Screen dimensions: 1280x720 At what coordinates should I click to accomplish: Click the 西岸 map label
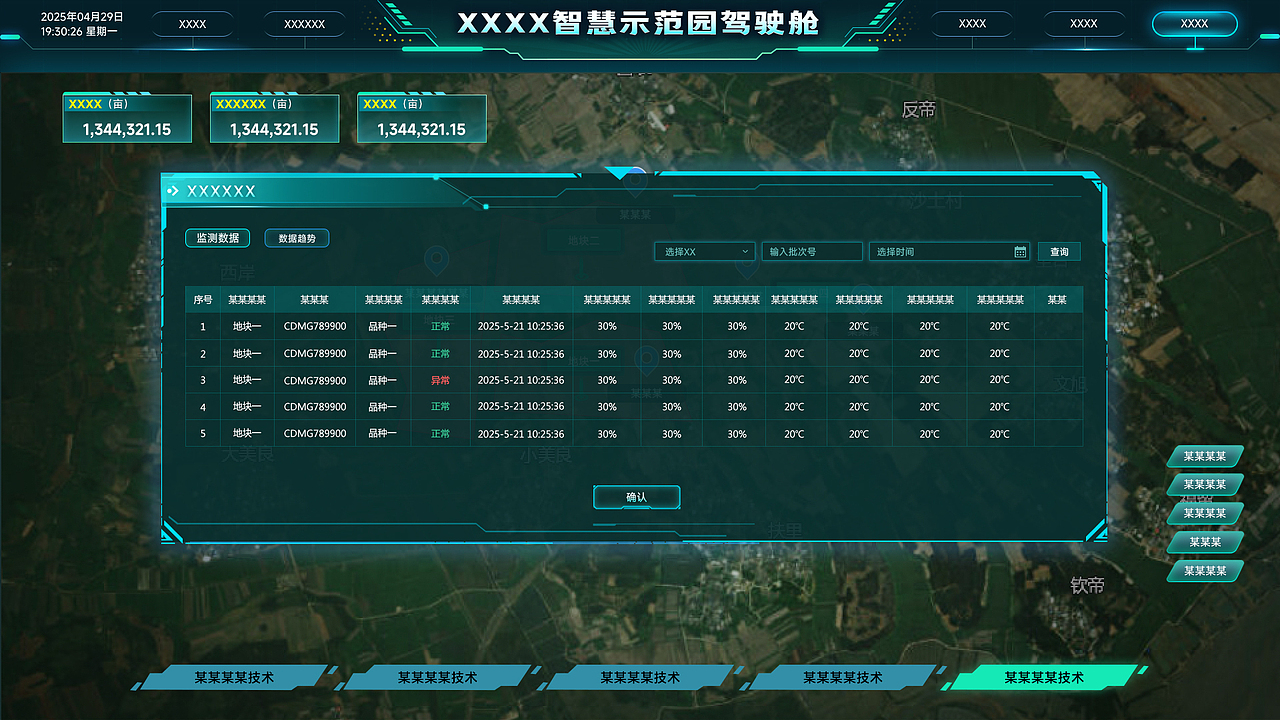click(238, 272)
